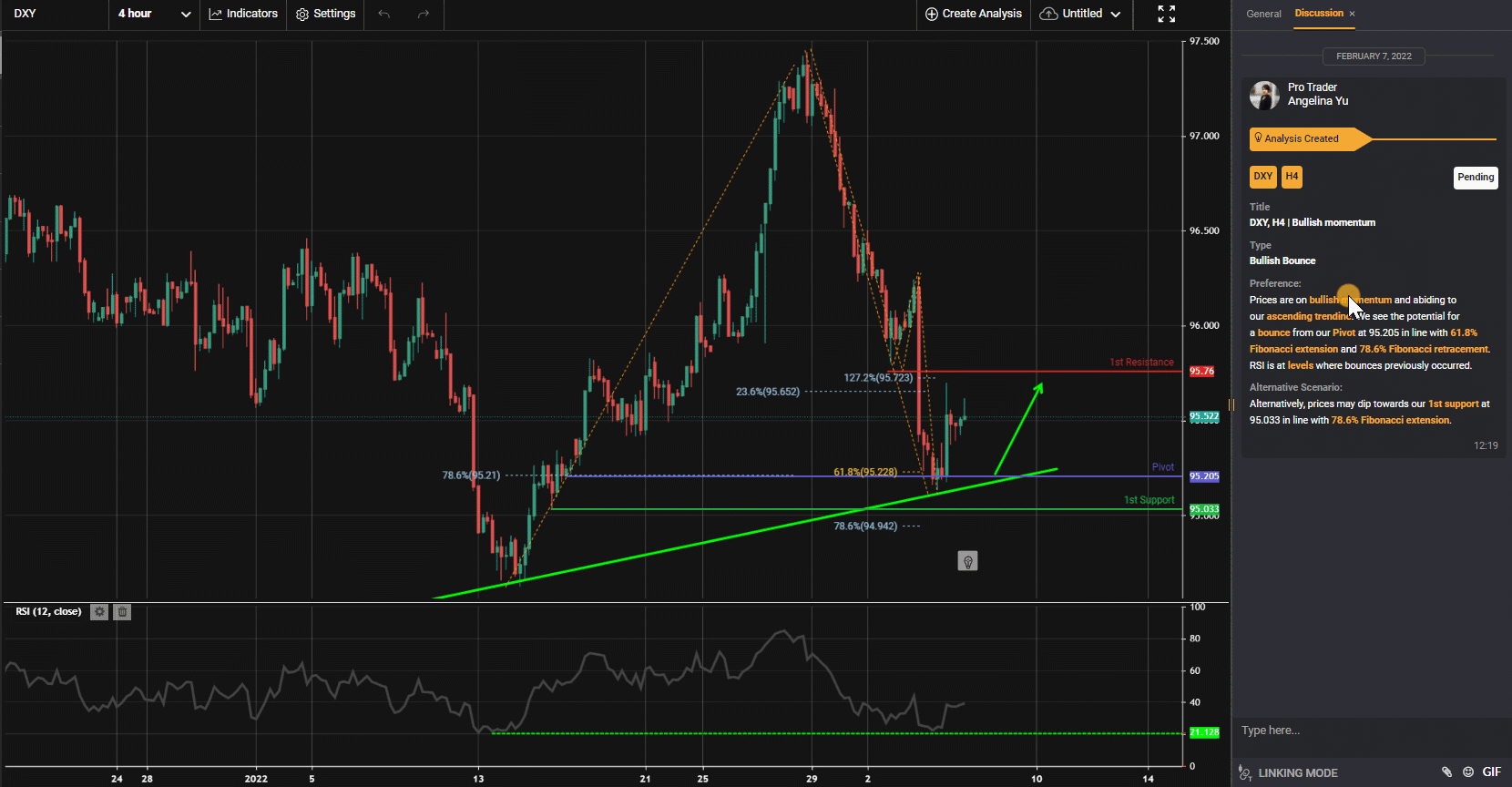Click the 23.6%(95.652) Fibonacci label

coord(768,392)
